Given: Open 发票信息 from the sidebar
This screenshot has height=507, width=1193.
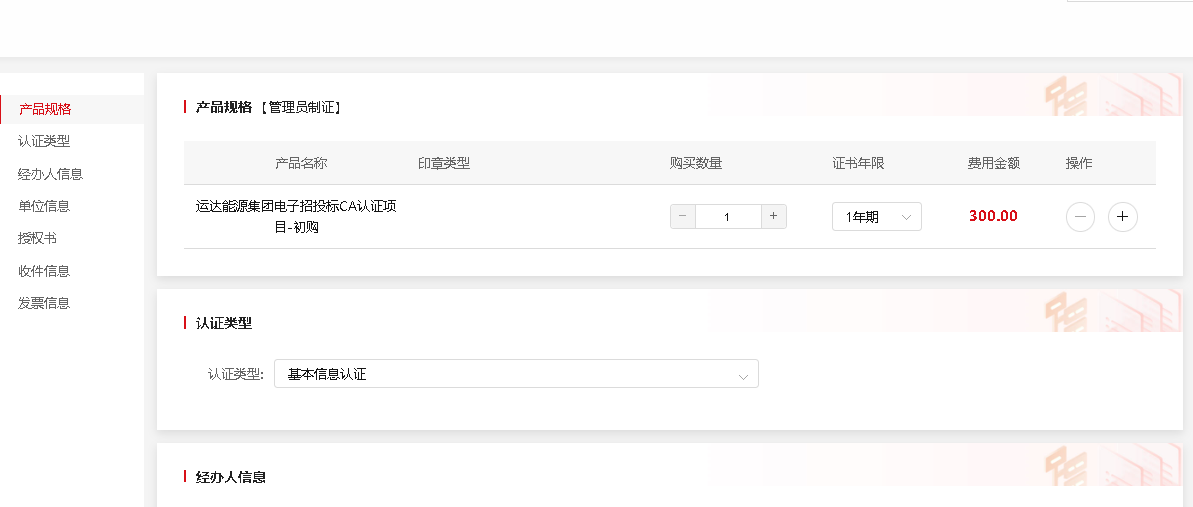Looking at the screenshot, I should tap(44, 303).
